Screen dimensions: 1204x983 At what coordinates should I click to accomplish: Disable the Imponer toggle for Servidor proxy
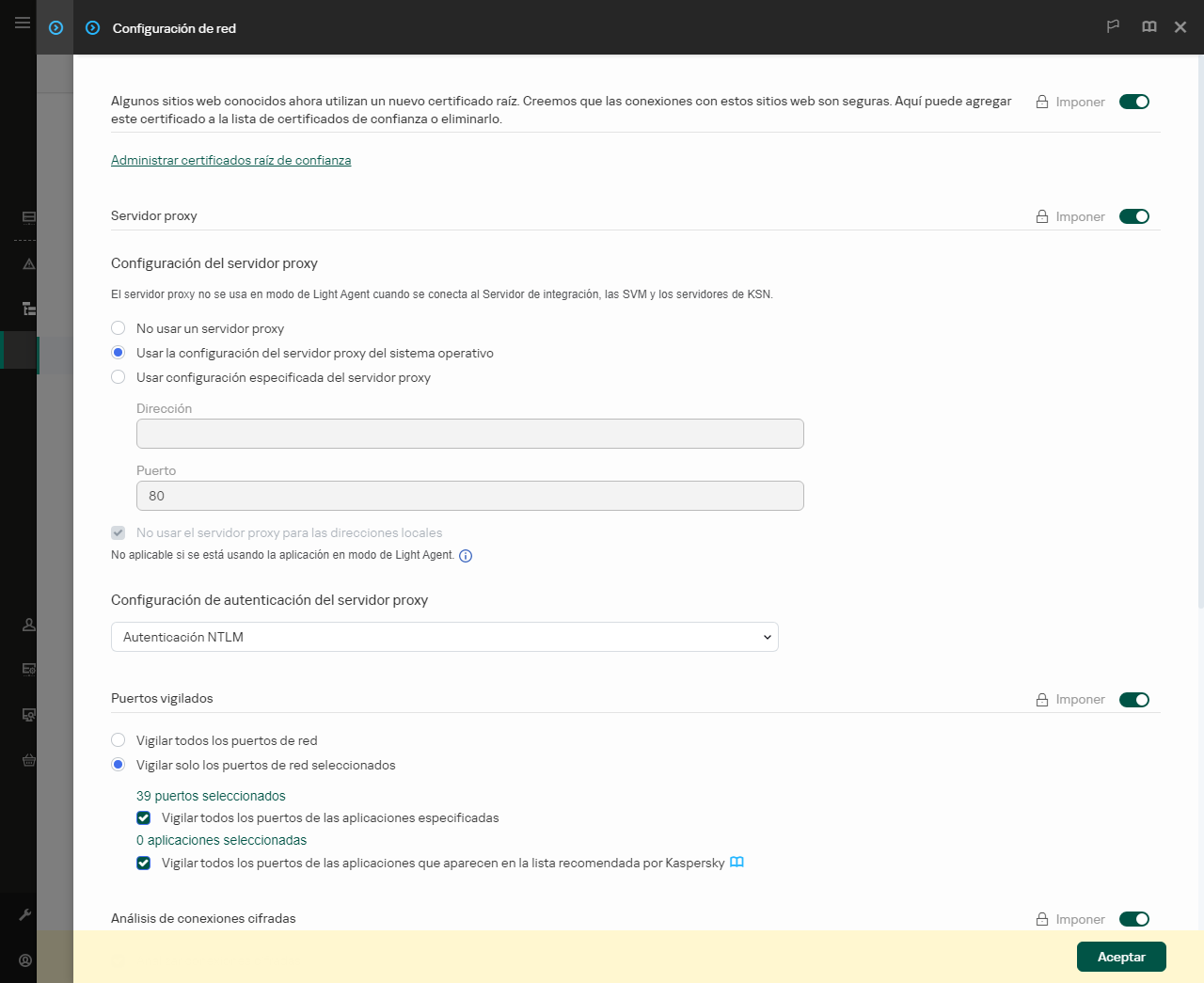[x=1134, y=215]
